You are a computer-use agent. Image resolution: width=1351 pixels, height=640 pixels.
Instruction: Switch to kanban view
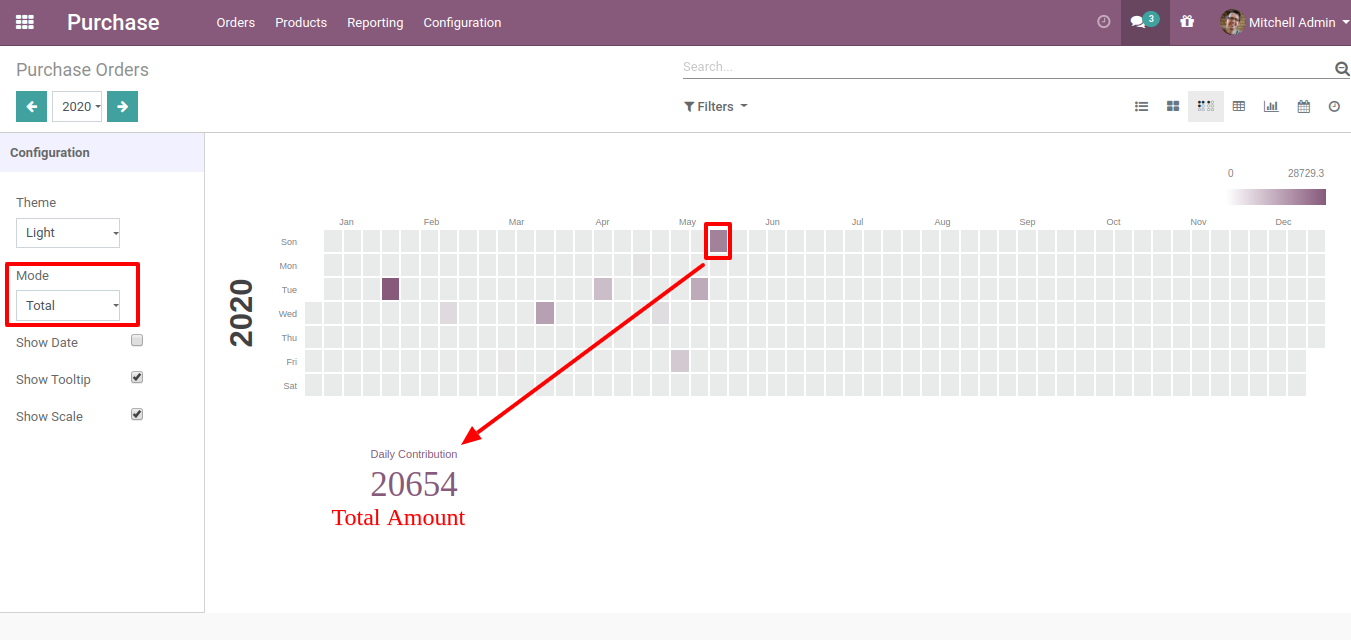tap(1173, 106)
